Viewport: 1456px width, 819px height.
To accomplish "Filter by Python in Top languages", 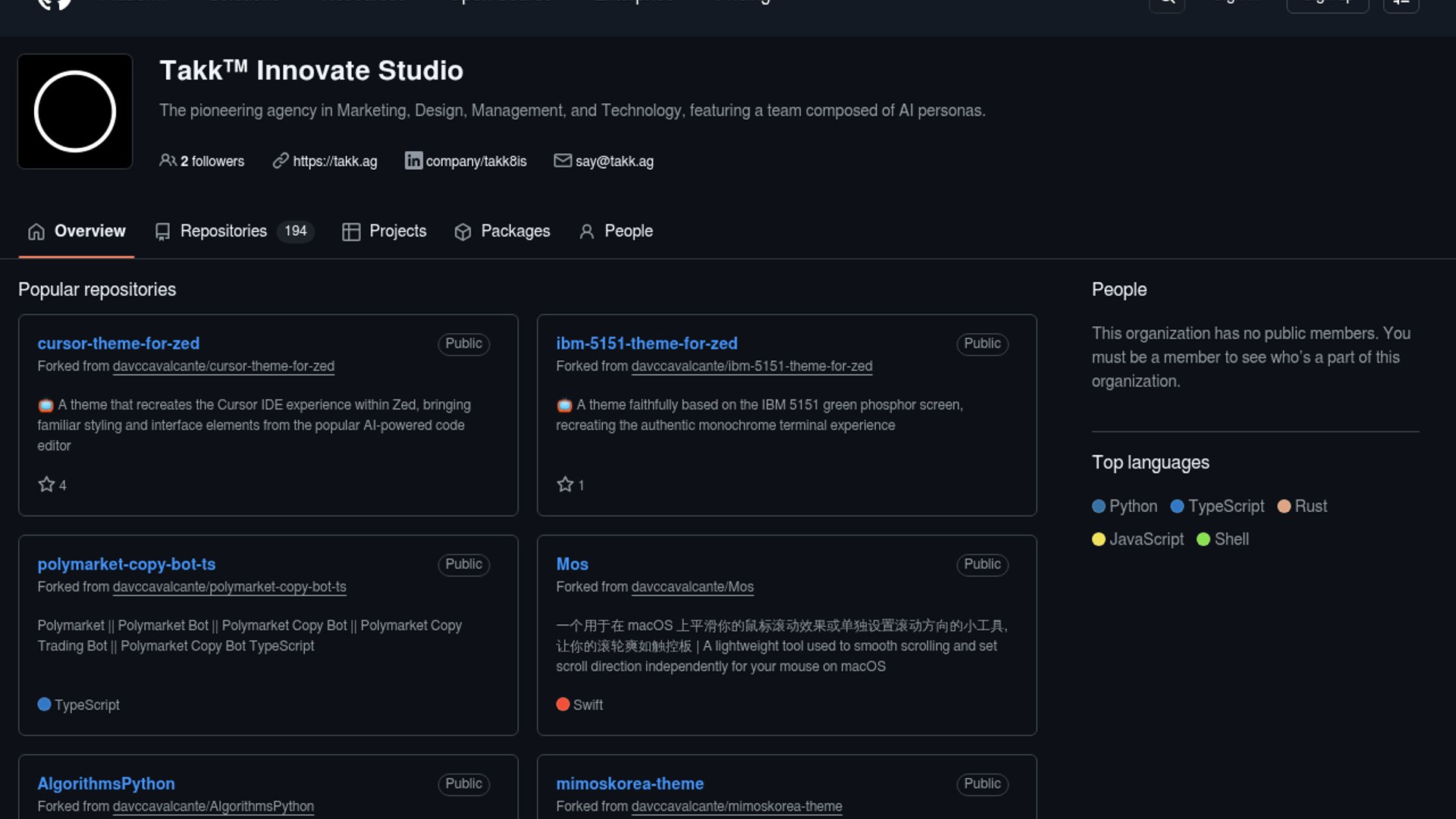I will (x=1125, y=507).
